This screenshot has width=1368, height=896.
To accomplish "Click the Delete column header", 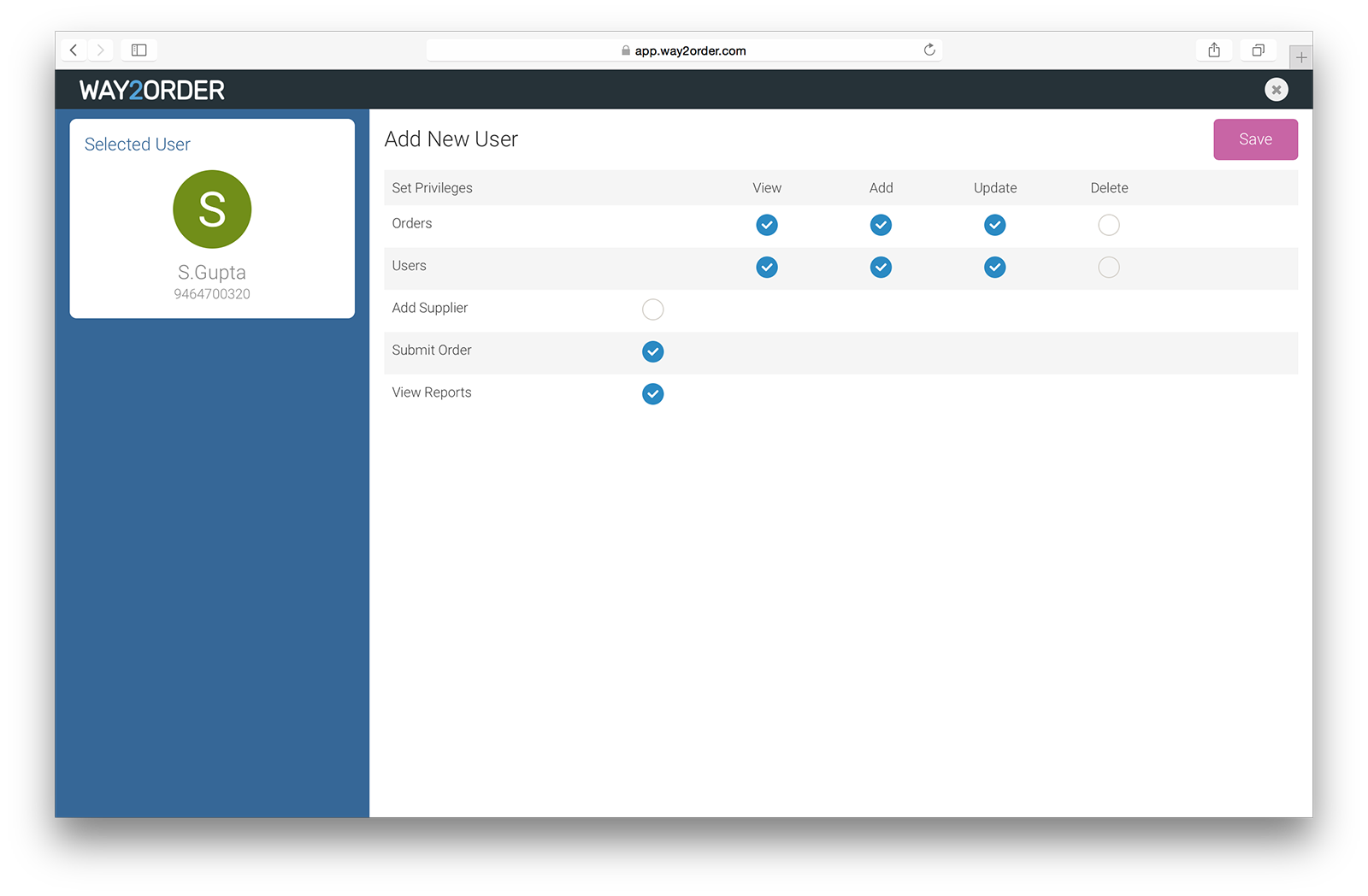I will pos(1109,188).
